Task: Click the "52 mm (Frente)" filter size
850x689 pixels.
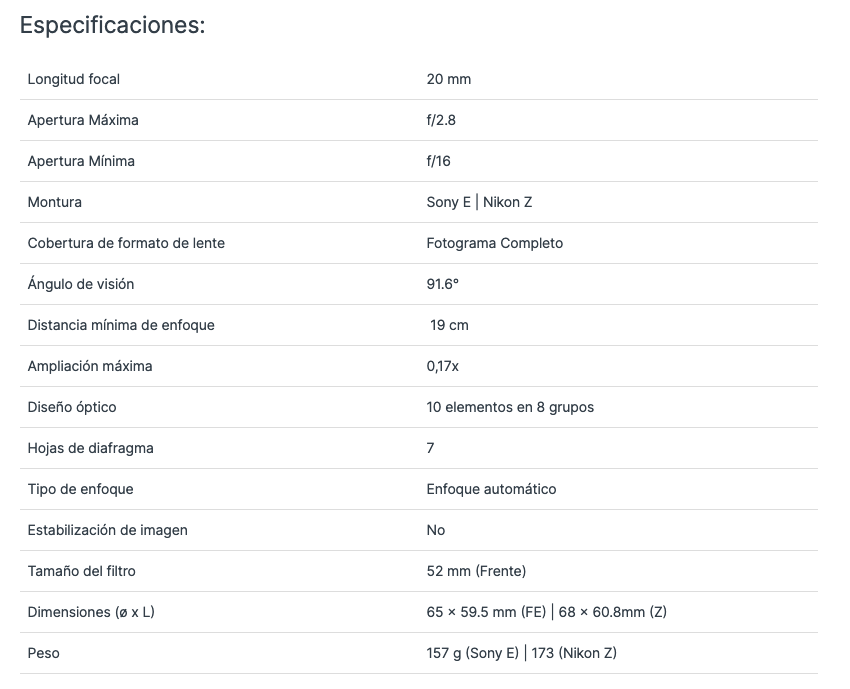Action: point(476,571)
